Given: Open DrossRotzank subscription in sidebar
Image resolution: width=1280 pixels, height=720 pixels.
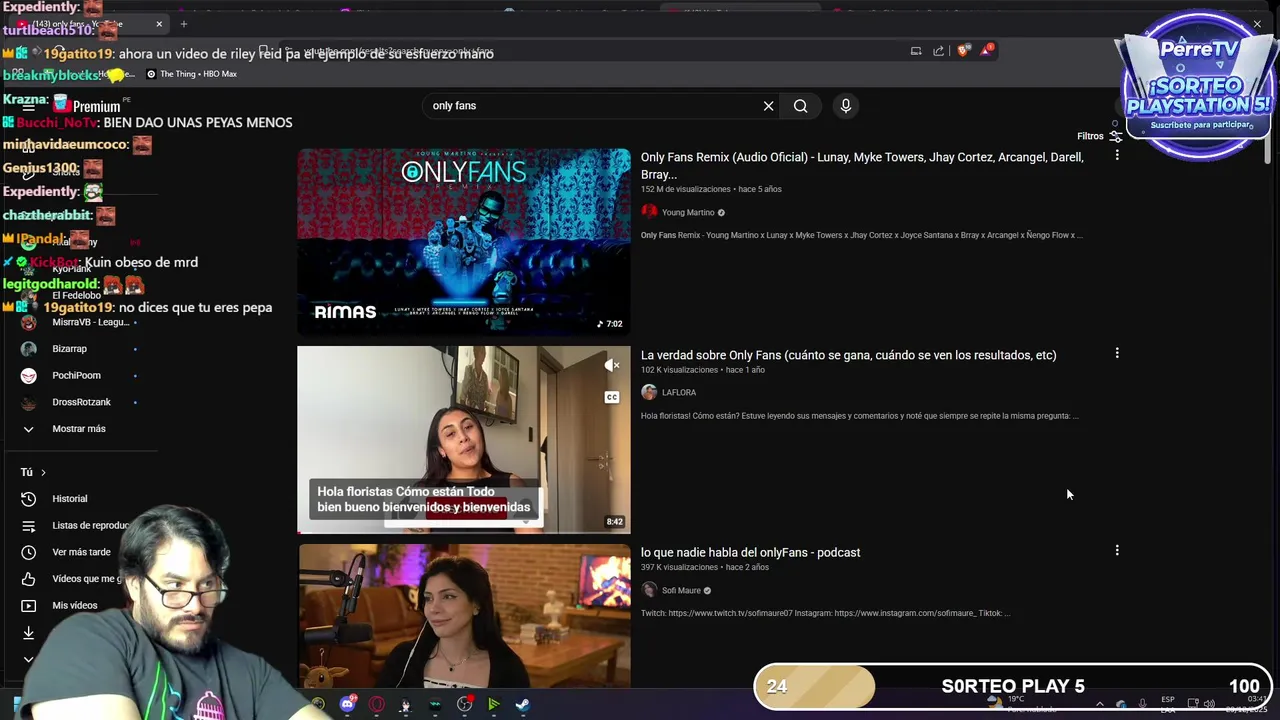Looking at the screenshot, I should coord(80,402).
